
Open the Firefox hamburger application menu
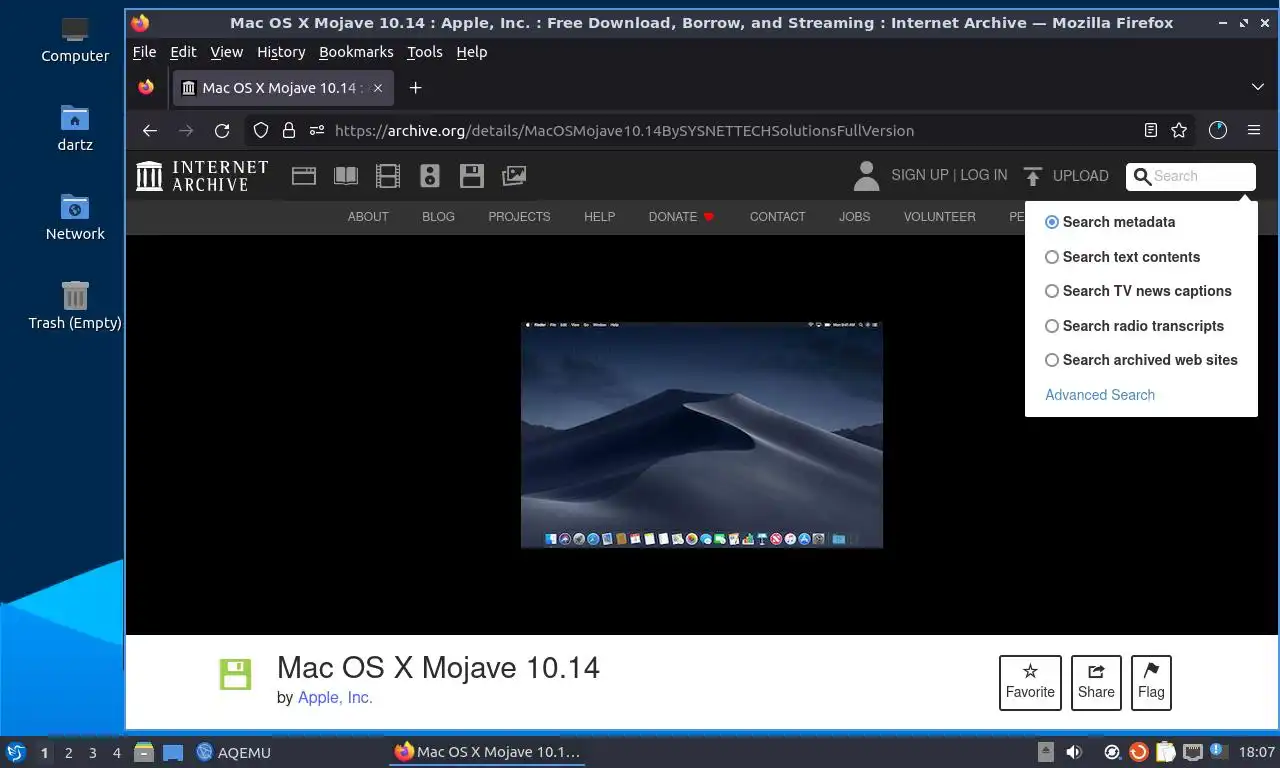point(1254,130)
